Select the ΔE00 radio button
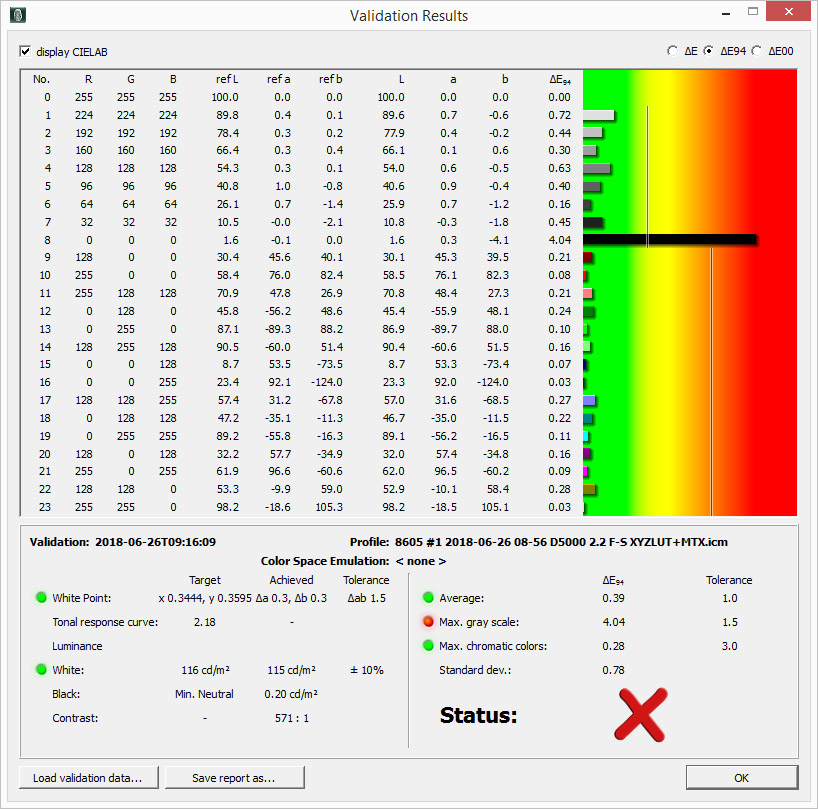 tap(759, 51)
